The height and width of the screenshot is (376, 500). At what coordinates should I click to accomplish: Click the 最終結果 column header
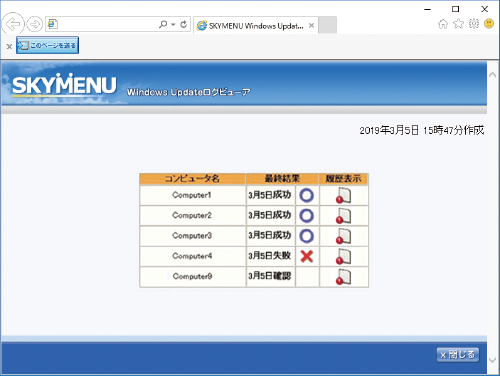(282, 179)
